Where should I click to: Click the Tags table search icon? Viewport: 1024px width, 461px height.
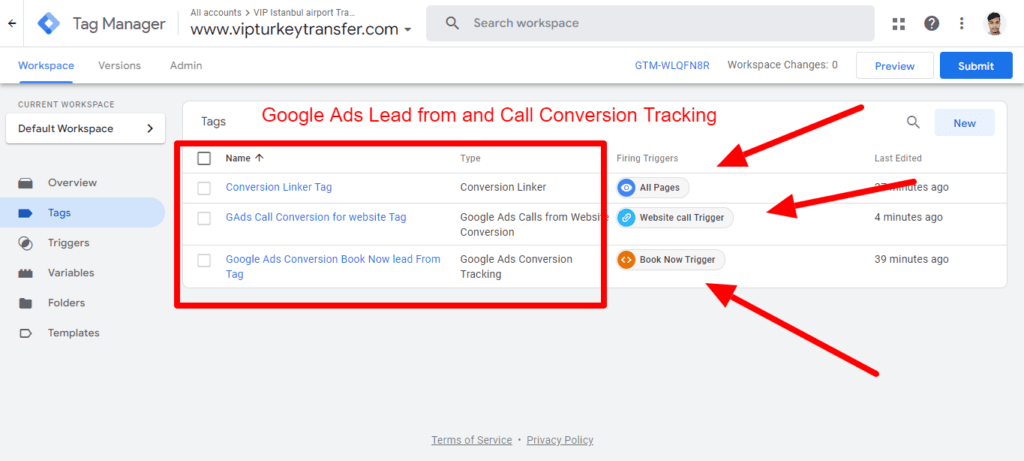pos(913,122)
